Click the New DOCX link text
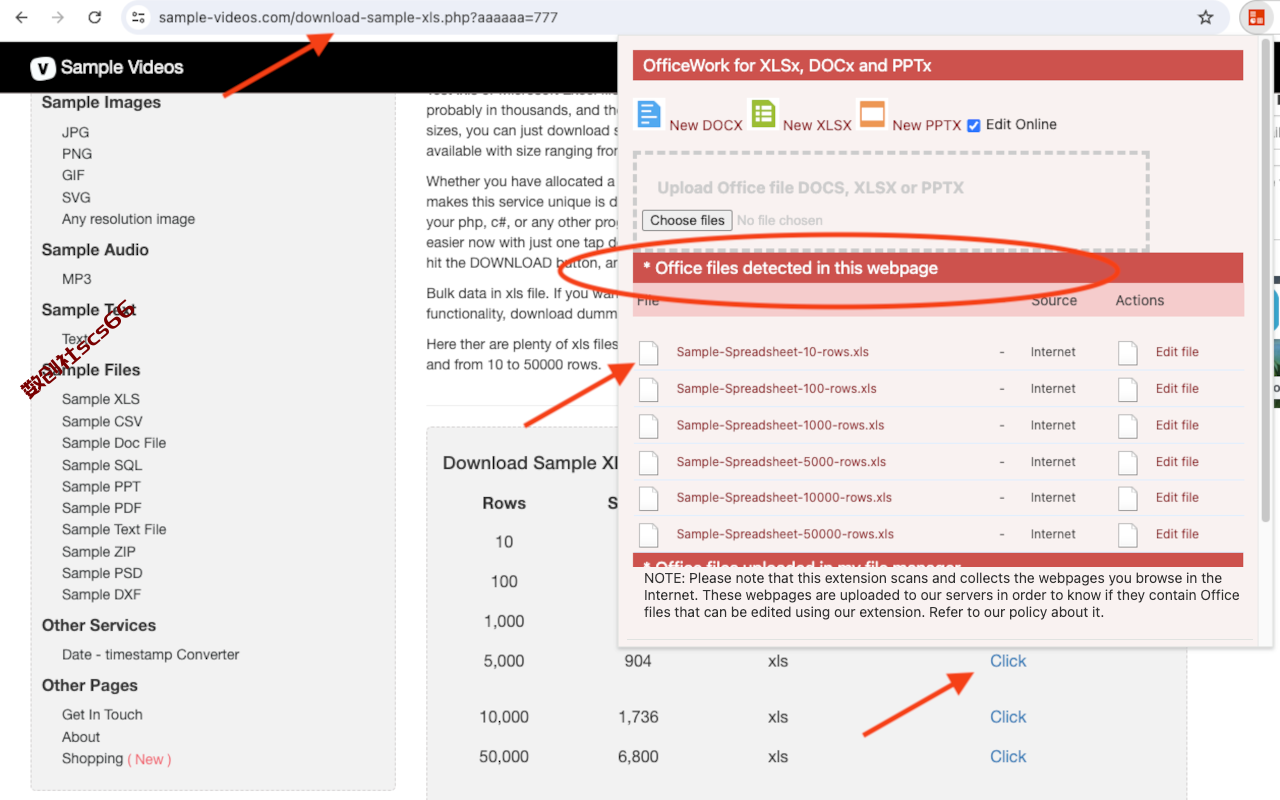Viewport: 1280px width, 800px height. point(706,125)
